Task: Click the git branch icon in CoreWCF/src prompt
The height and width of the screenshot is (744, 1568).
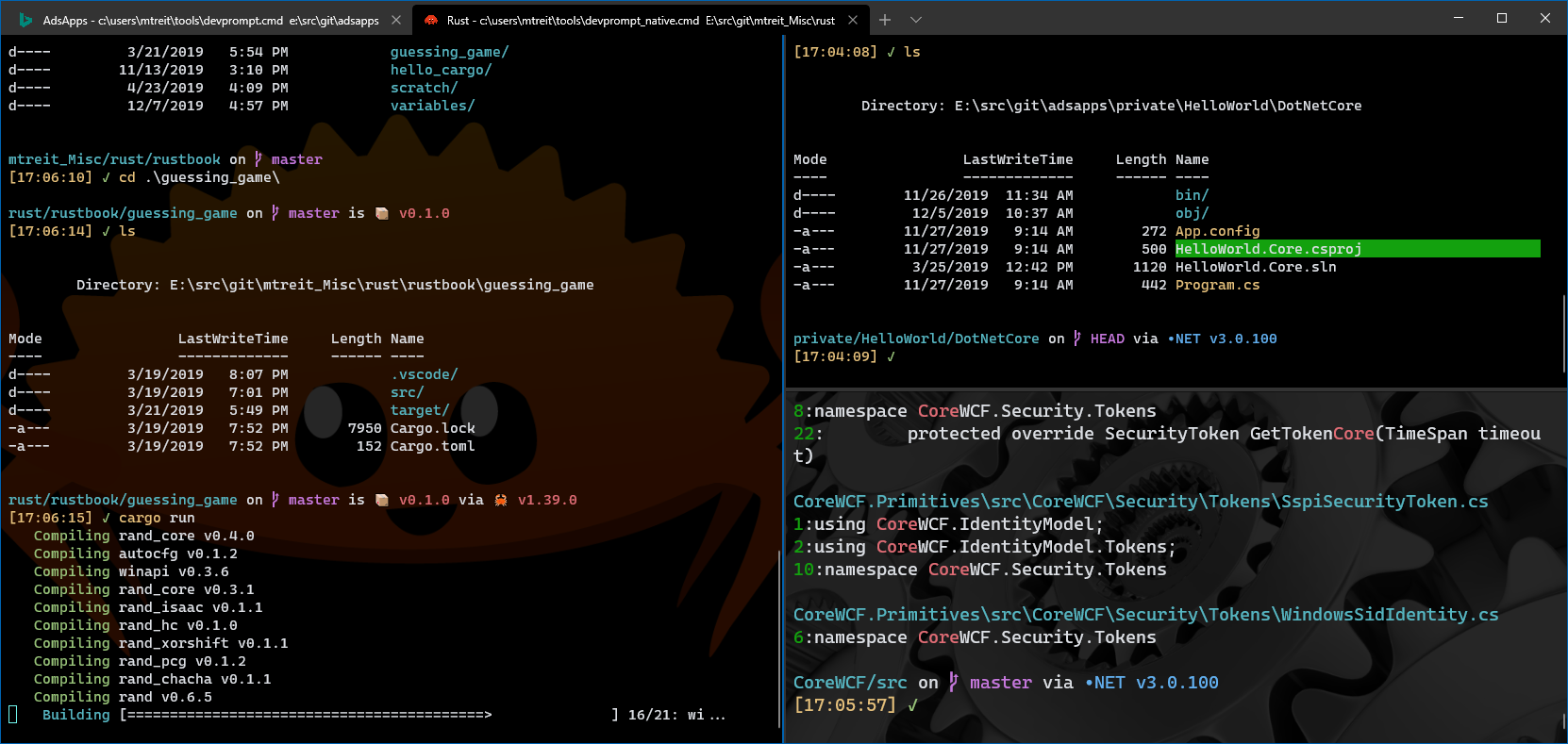Action: coord(954,682)
